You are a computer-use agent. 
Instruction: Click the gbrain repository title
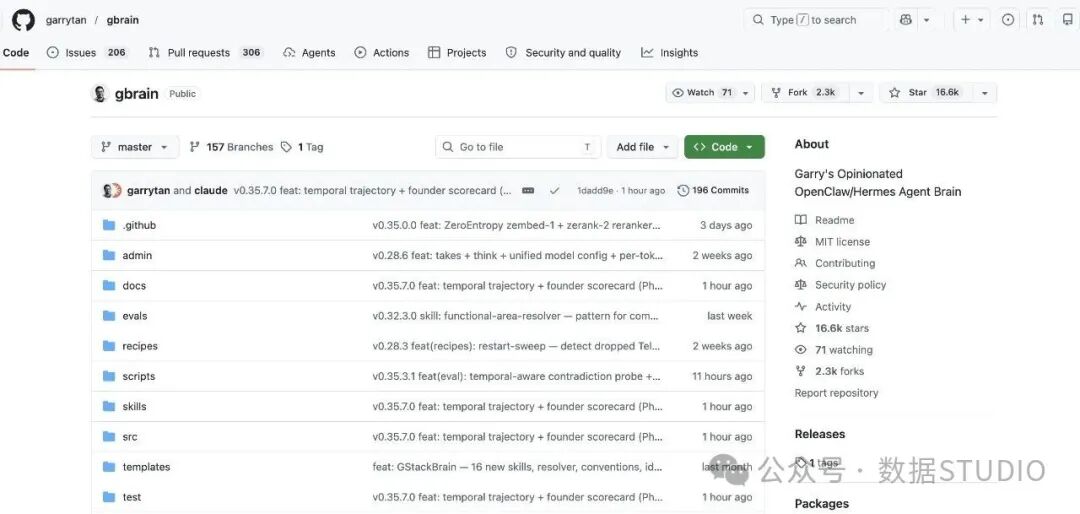[x=136, y=94]
